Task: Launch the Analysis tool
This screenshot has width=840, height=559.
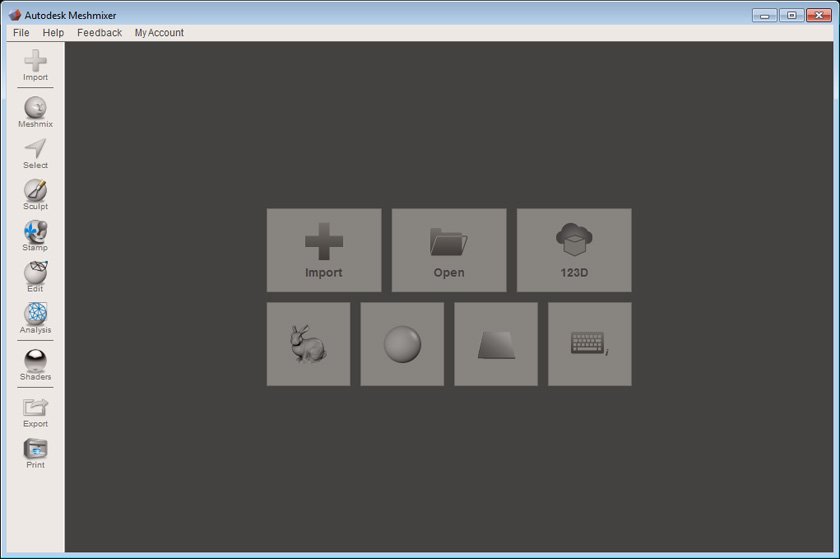Action: coord(35,318)
